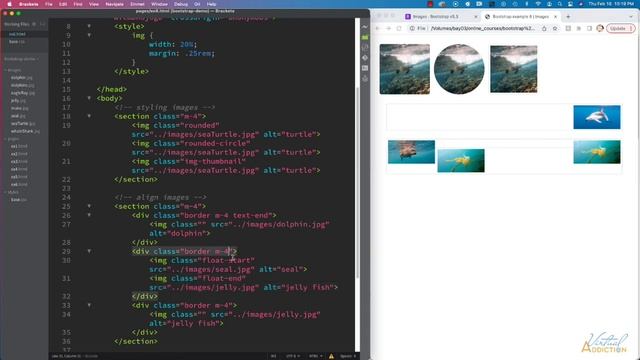Click the linting warning triangle in status bar
640x360 pixels.
(x=331, y=356)
